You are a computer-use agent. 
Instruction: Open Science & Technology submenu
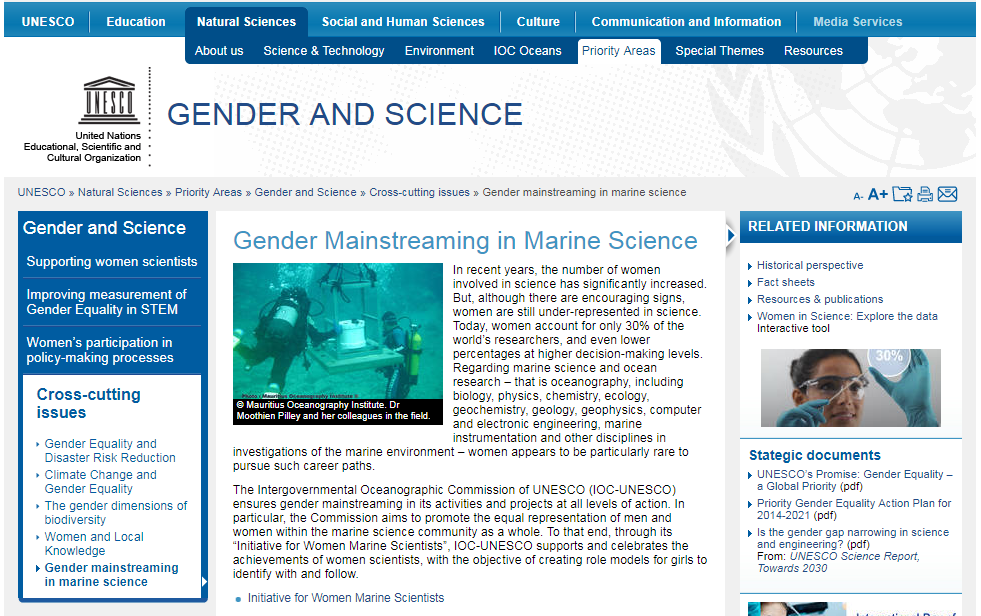[x=323, y=51]
